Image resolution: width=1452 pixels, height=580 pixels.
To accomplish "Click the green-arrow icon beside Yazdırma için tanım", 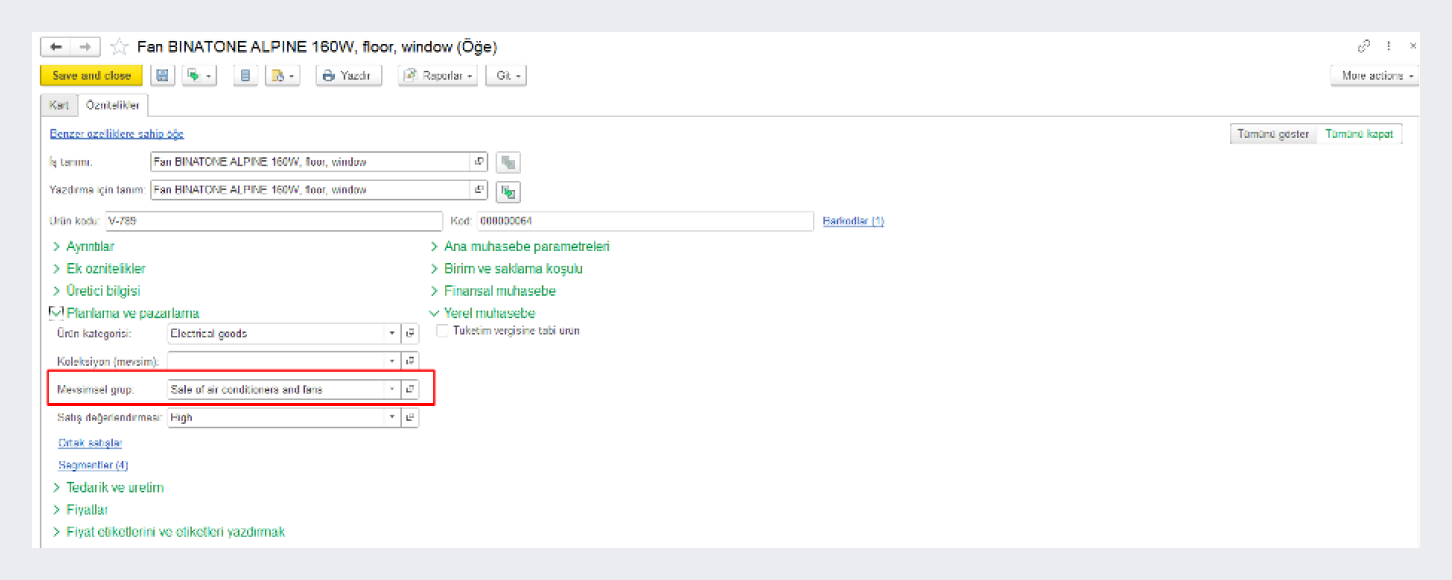I will click(x=509, y=191).
